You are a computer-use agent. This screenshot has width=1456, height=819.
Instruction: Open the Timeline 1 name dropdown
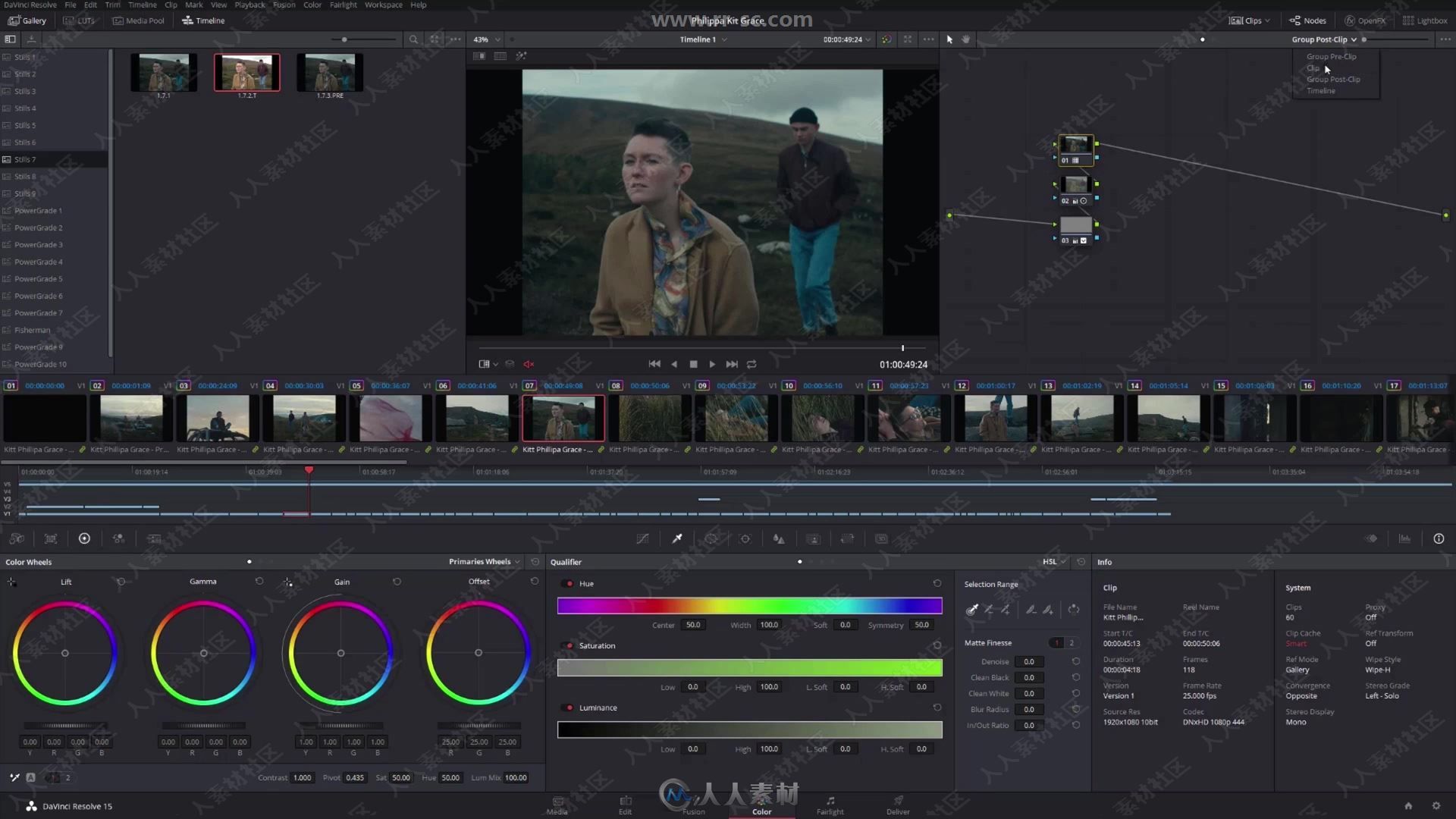click(x=703, y=39)
